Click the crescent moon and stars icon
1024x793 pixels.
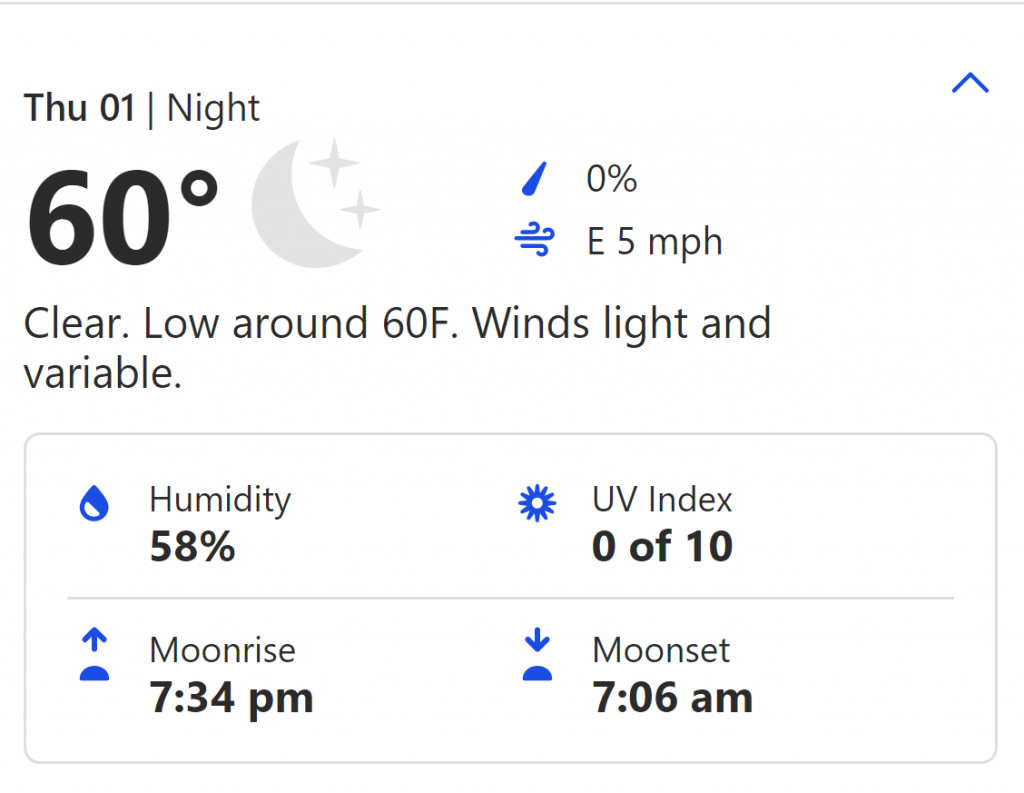315,203
